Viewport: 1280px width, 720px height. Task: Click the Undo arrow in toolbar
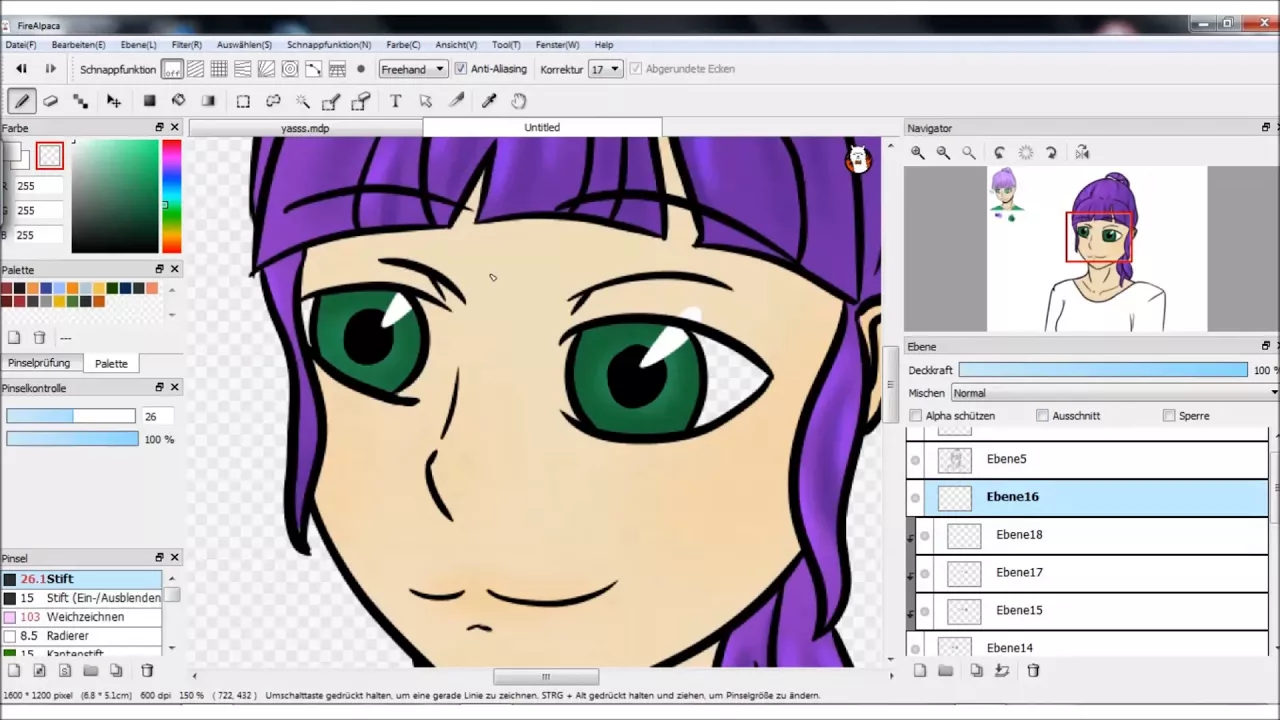tap(21, 69)
